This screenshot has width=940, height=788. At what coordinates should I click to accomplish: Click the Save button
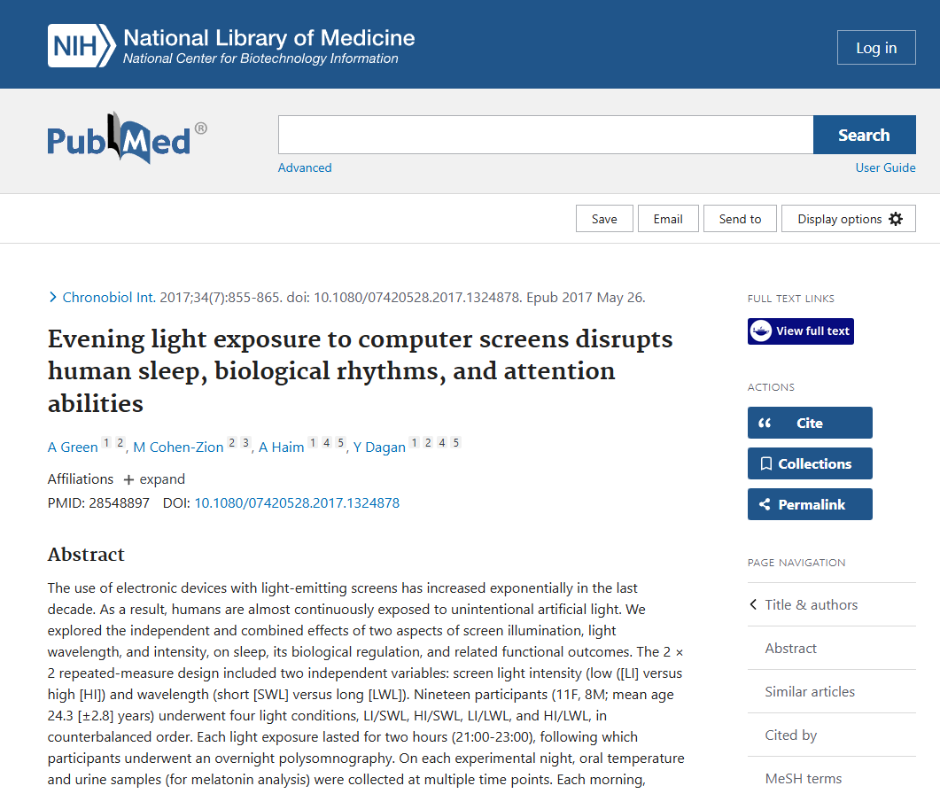point(604,219)
